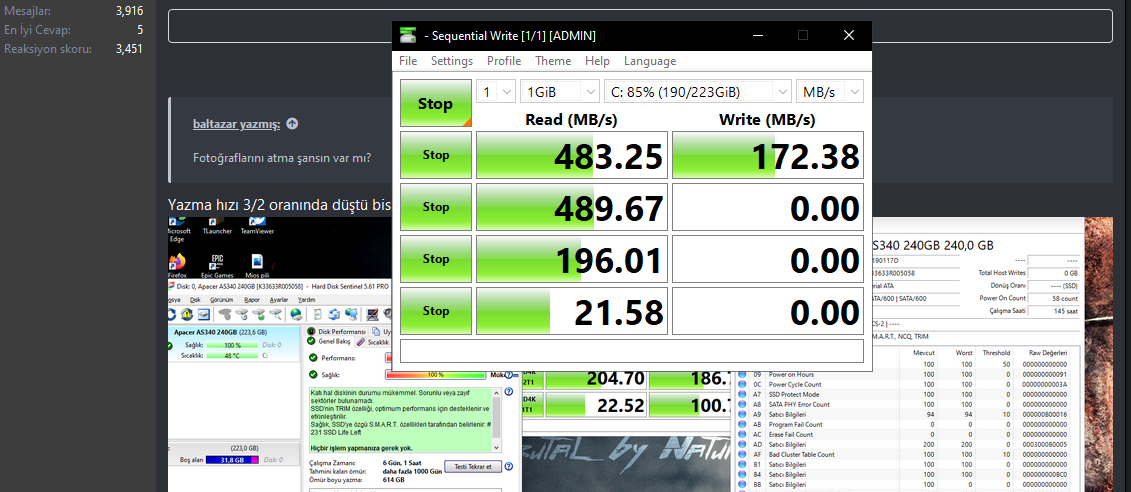The width and height of the screenshot is (1131, 492).
Task: Click the status text box scroll-down arrow
Action: [x=497, y=446]
